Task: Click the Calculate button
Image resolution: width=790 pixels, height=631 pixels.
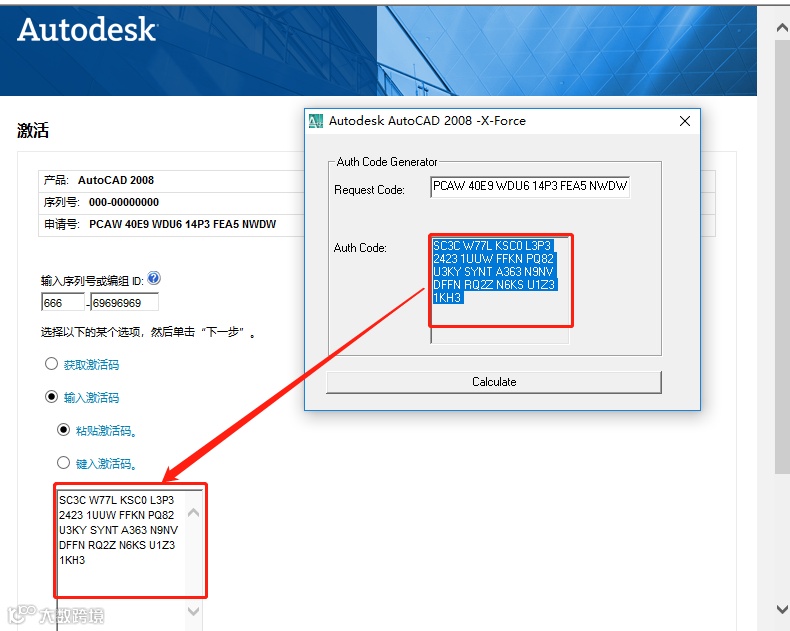Action: 494,382
